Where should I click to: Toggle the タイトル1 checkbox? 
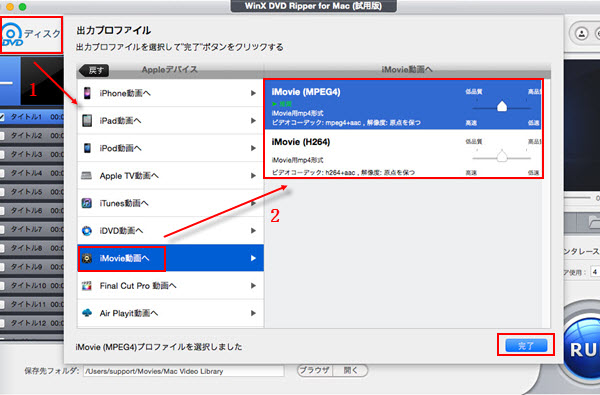(x=2, y=117)
